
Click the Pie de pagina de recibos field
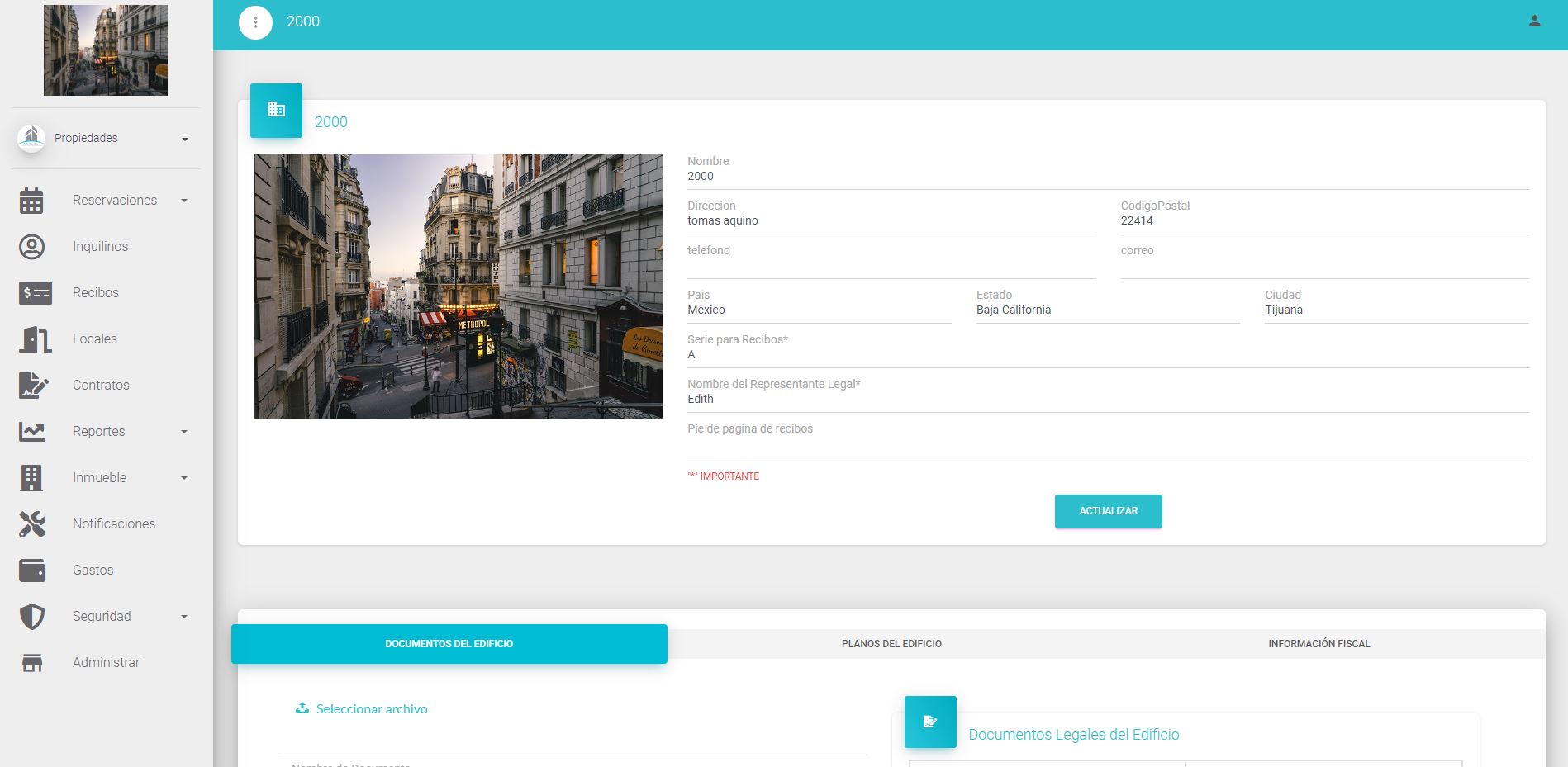click(x=1108, y=443)
